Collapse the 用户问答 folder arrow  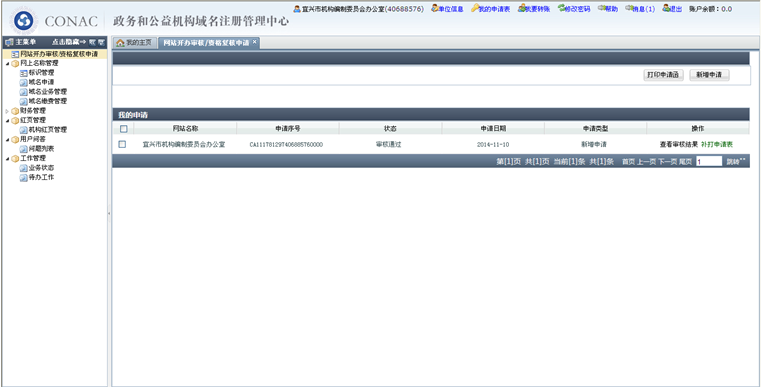[7, 139]
